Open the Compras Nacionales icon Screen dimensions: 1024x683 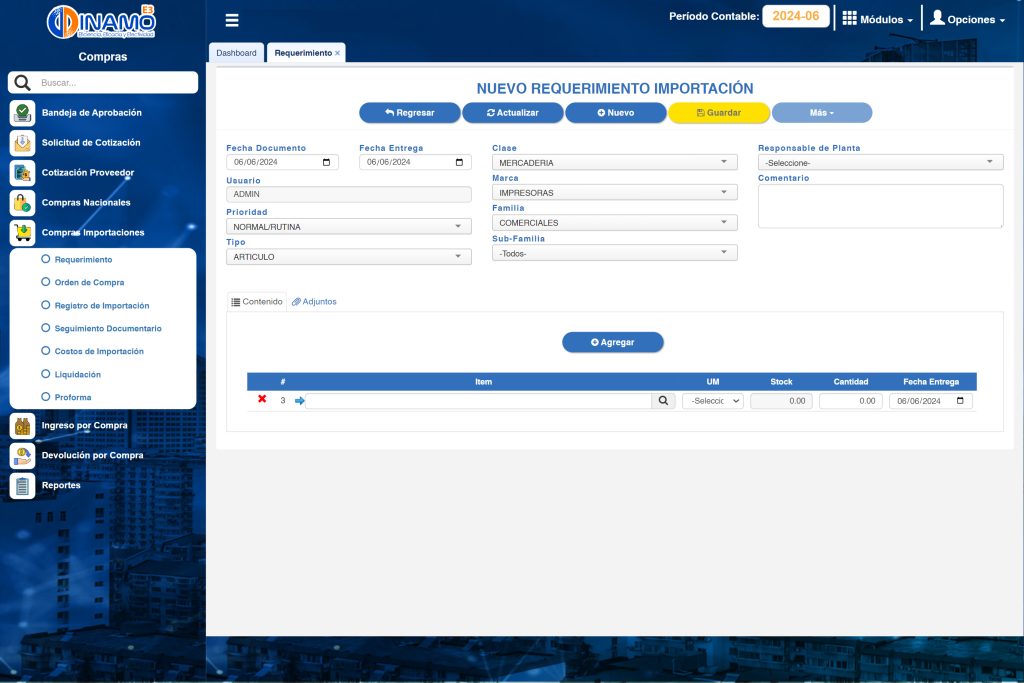click(x=22, y=203)
